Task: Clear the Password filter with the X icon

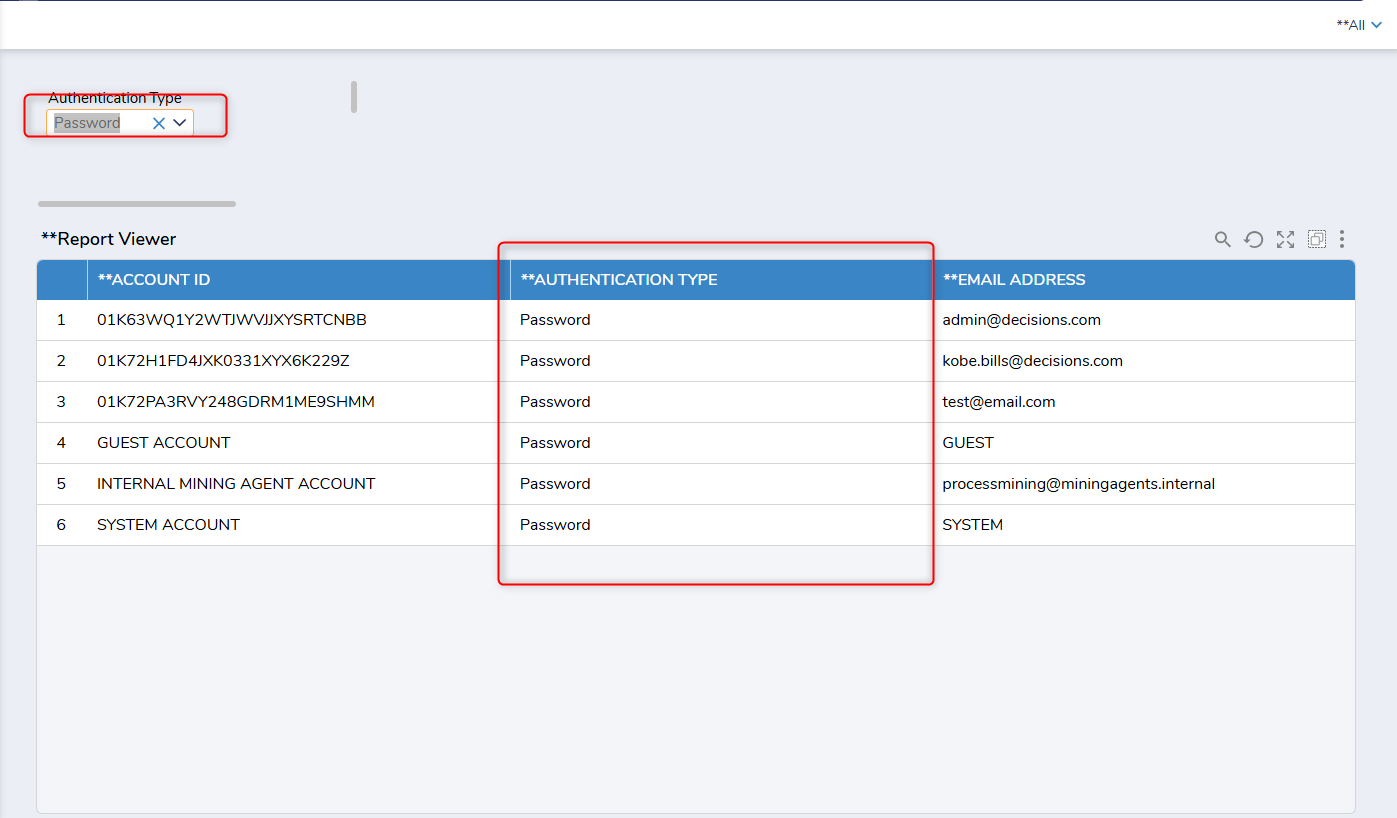Action: pos(158,123)
